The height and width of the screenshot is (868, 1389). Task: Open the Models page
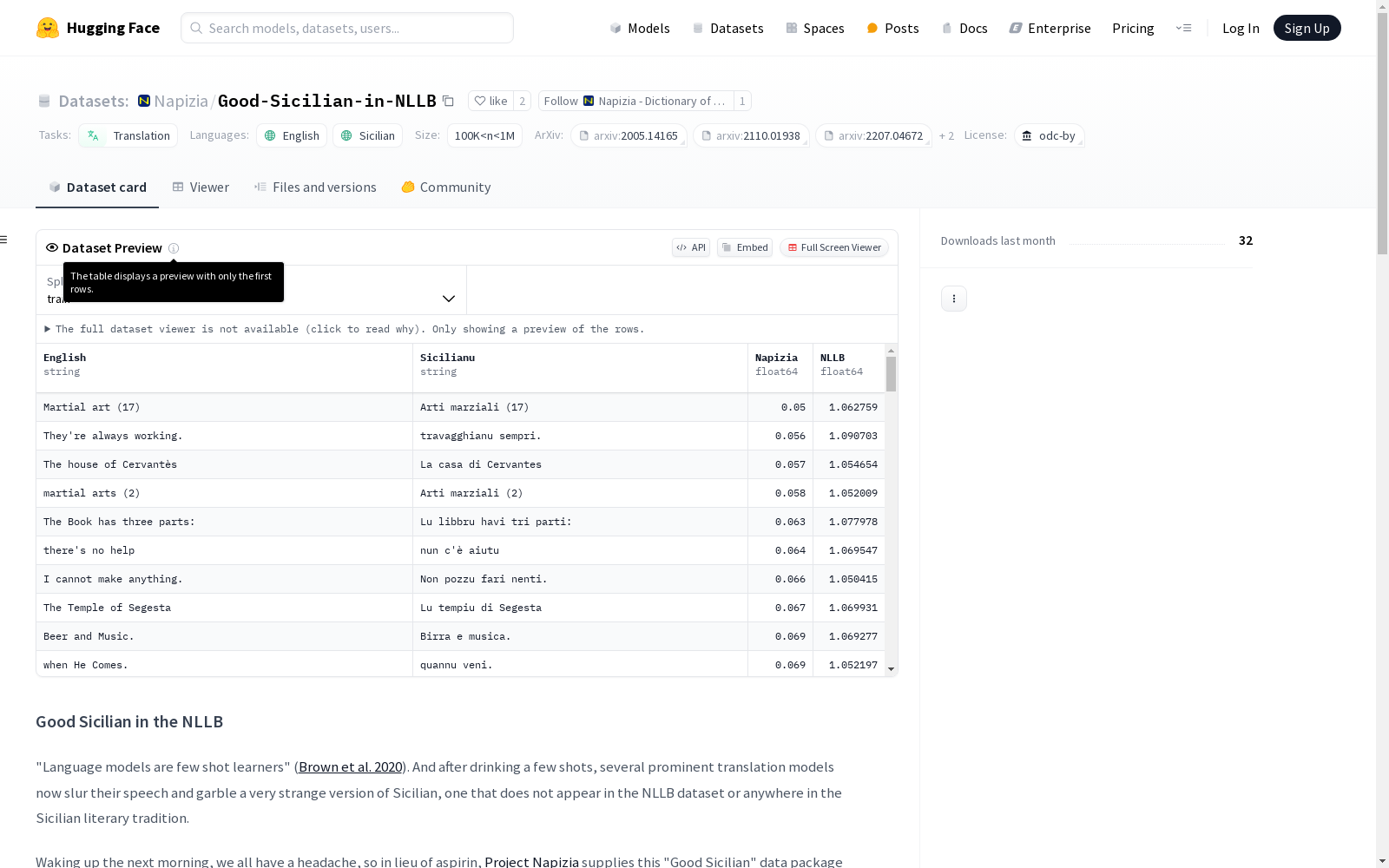coord(640,28)
